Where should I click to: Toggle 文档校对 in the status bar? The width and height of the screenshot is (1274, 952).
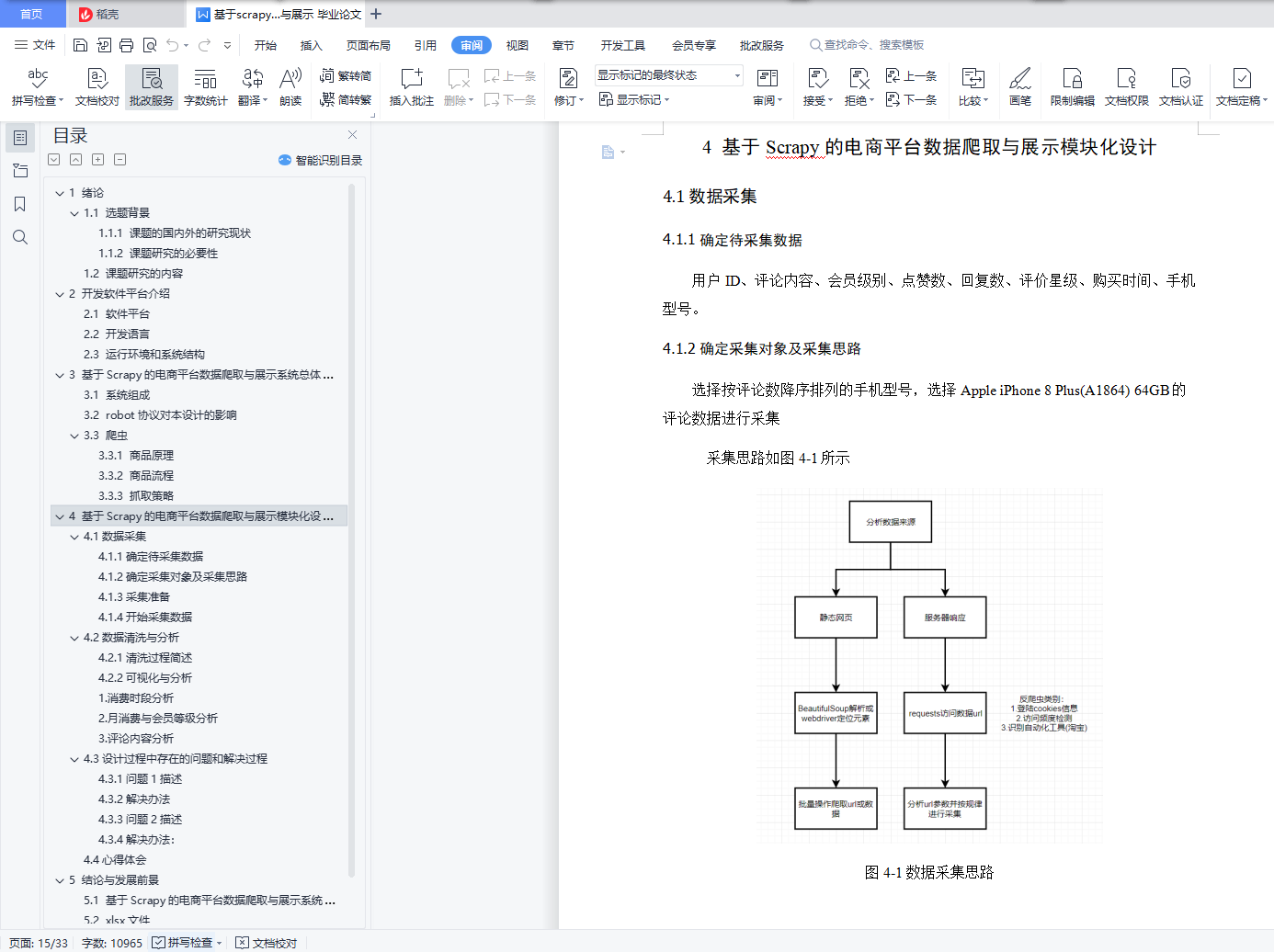[267, 943]
